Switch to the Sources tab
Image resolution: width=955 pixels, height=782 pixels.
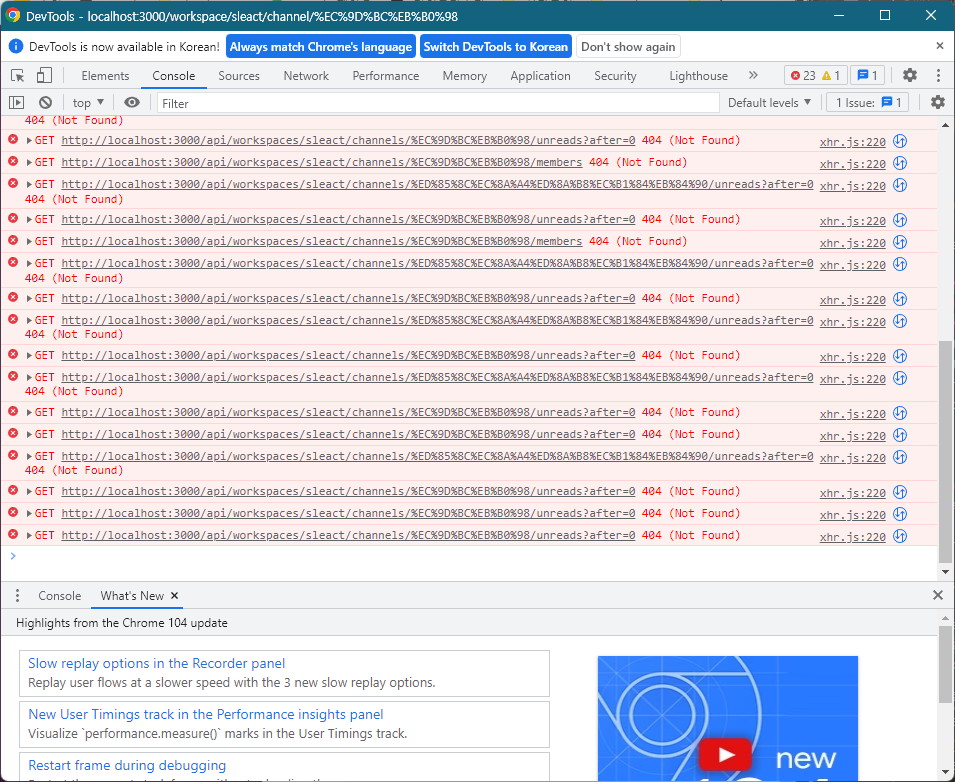click(x=239, y=76)
